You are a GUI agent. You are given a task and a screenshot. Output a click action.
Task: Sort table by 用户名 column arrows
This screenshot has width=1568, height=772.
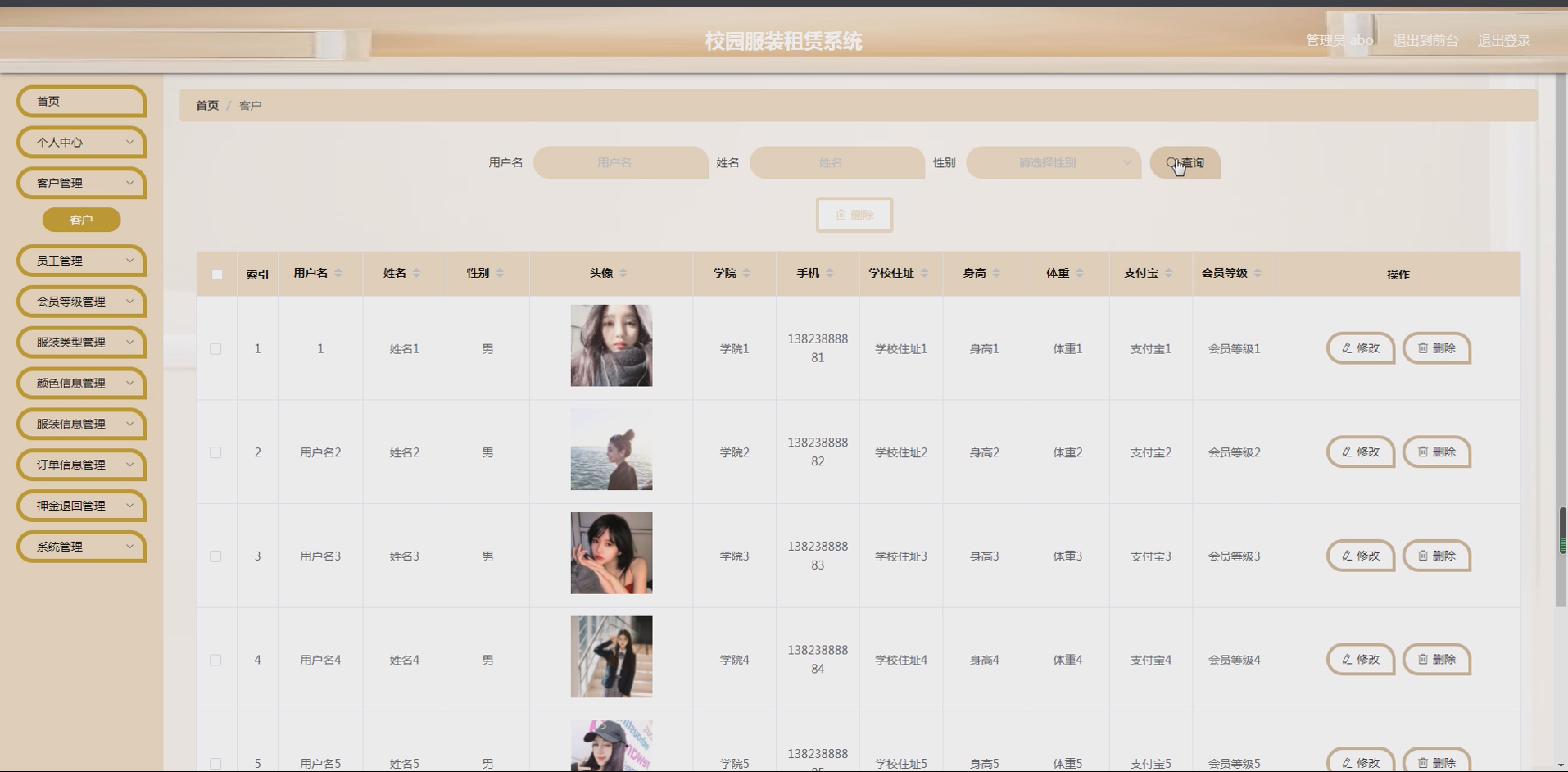(338, 274)
